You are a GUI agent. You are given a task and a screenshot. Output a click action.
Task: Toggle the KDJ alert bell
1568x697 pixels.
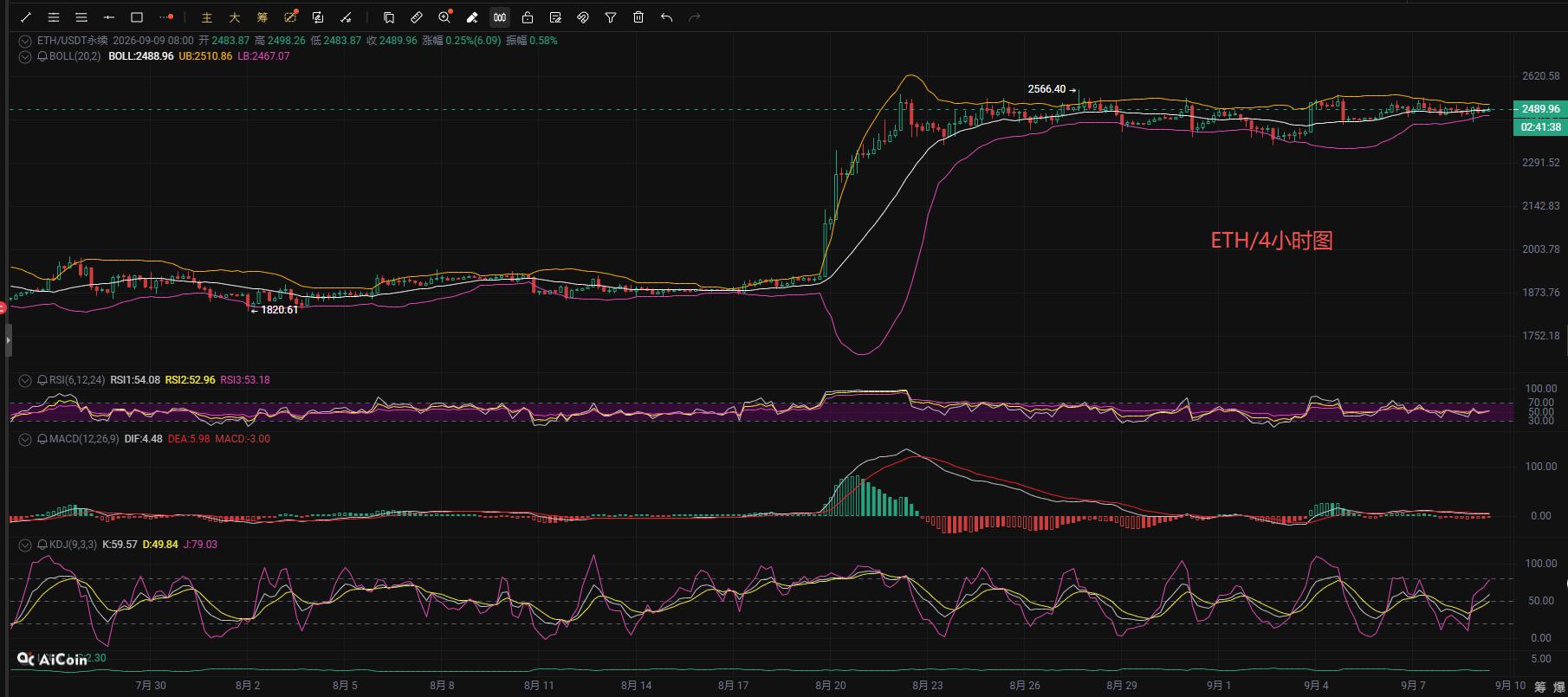(x=42, y=545)
